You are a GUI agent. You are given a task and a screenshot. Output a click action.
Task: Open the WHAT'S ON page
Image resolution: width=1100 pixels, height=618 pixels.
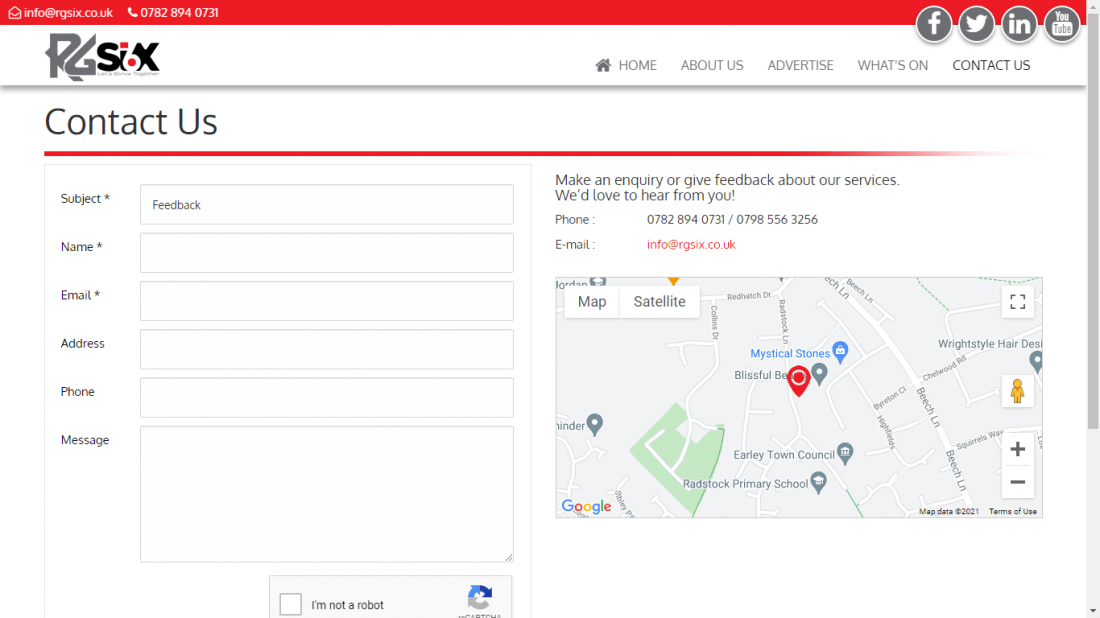coord(892,65)
